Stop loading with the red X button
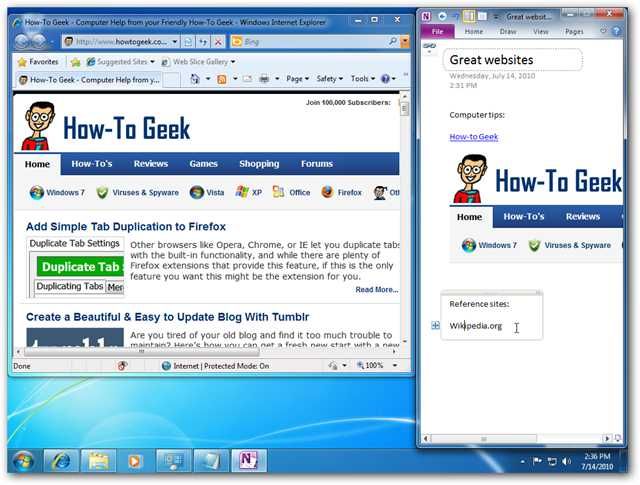 pyautogui.click(x=218, y=41)
